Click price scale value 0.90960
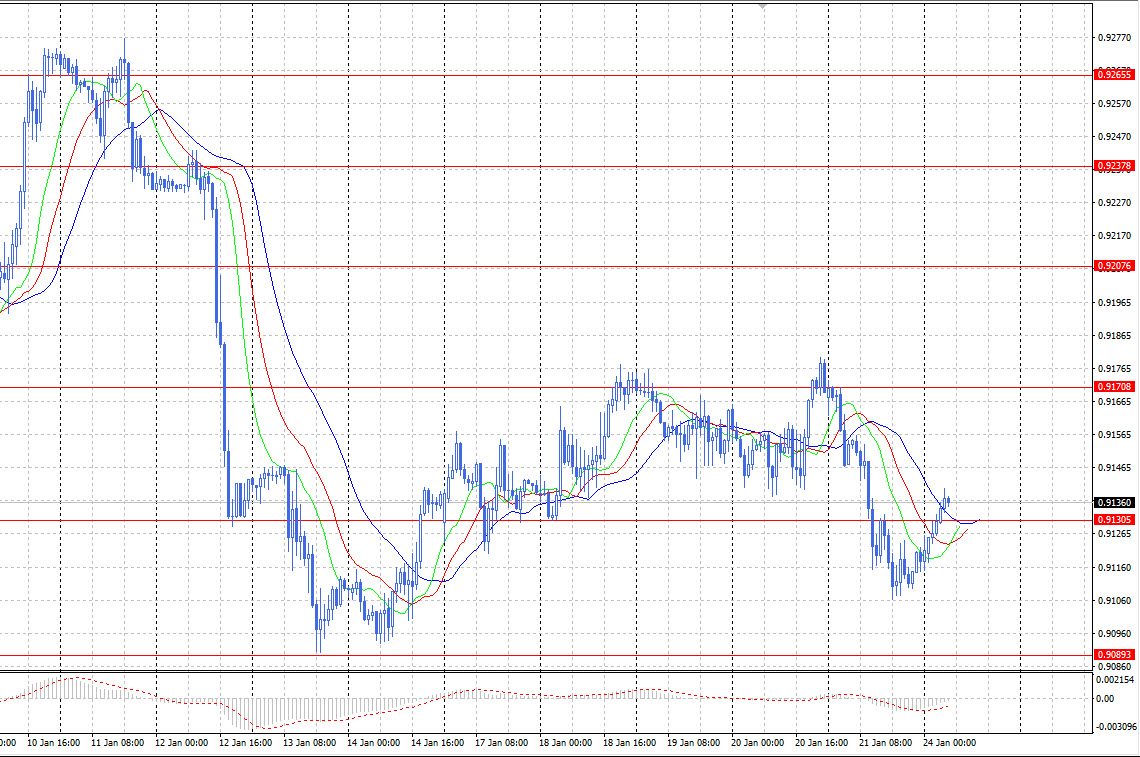The image size is (1140, 757). (1115, 634)
